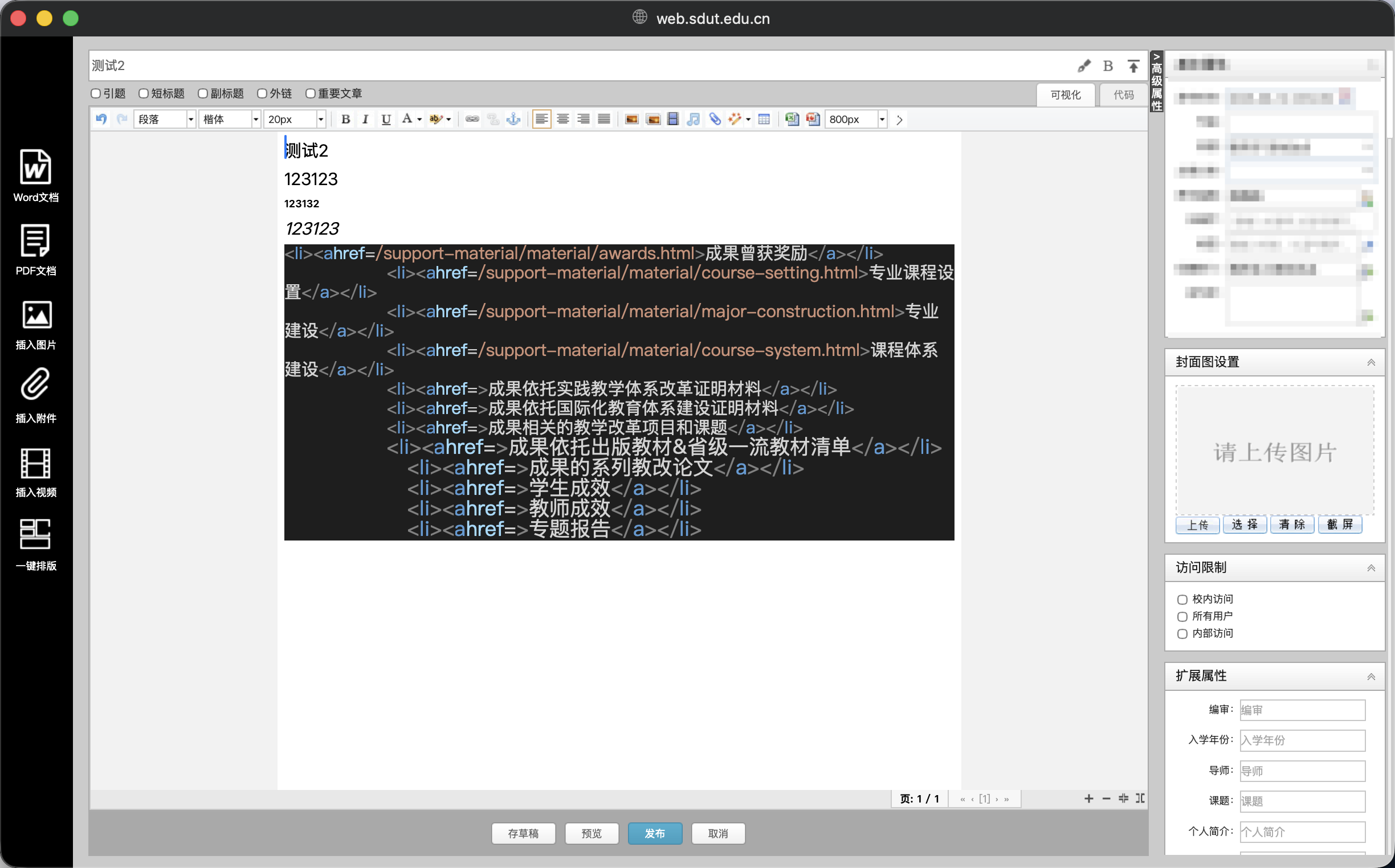Insert a table via the table icon

(764, 119)
